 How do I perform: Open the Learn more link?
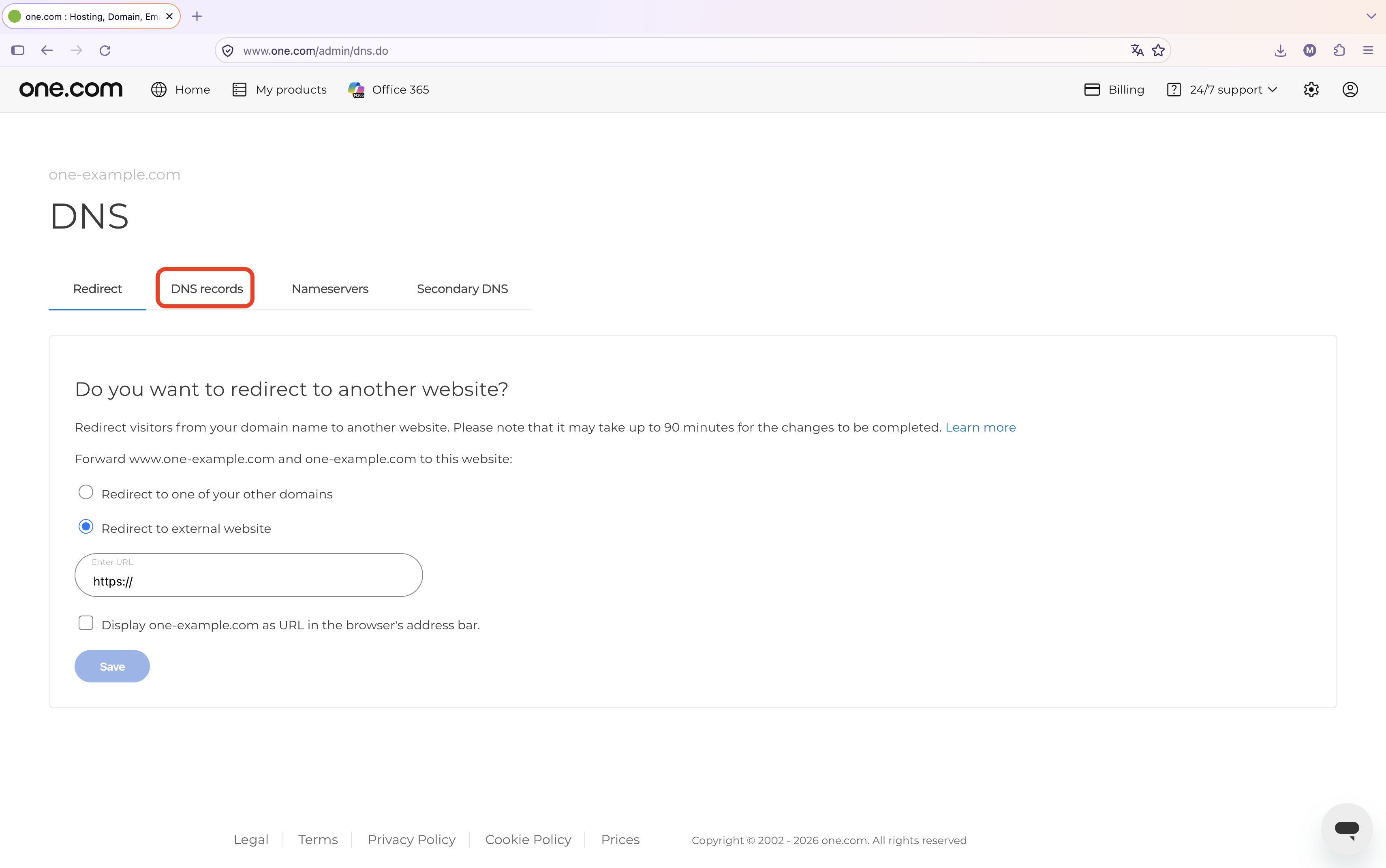pos(981,428)
